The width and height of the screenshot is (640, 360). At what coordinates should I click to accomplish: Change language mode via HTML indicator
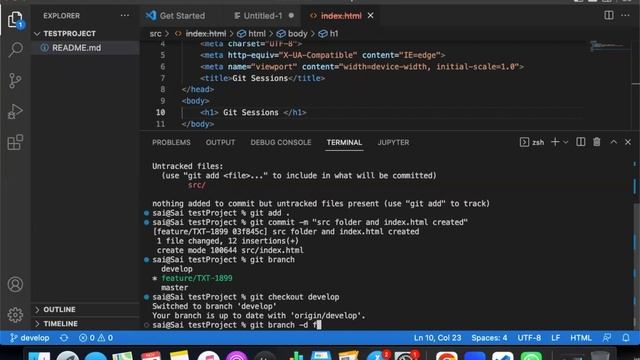(x=580, y=338)
